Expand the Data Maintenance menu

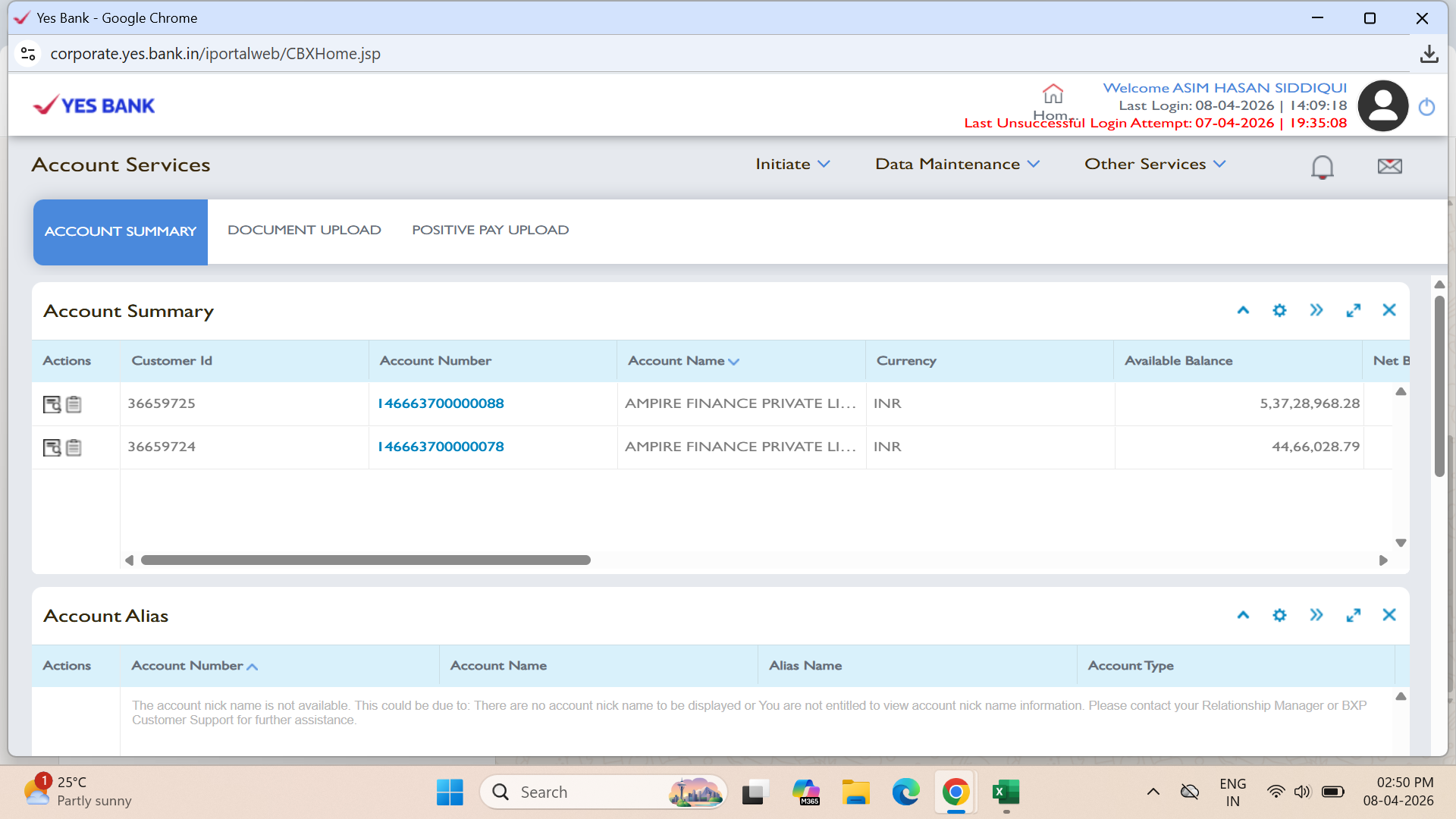[957, 164]
